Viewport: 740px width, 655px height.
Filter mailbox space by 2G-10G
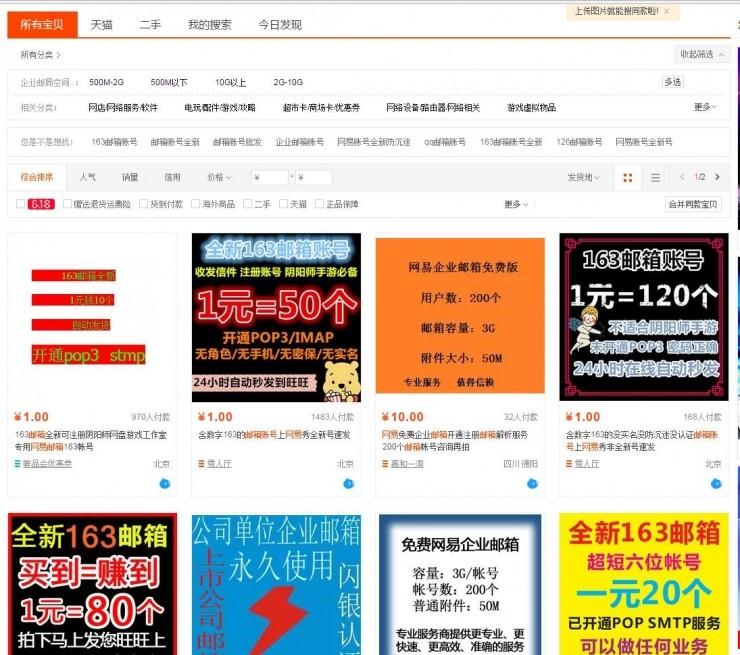(x=288, y=82)
